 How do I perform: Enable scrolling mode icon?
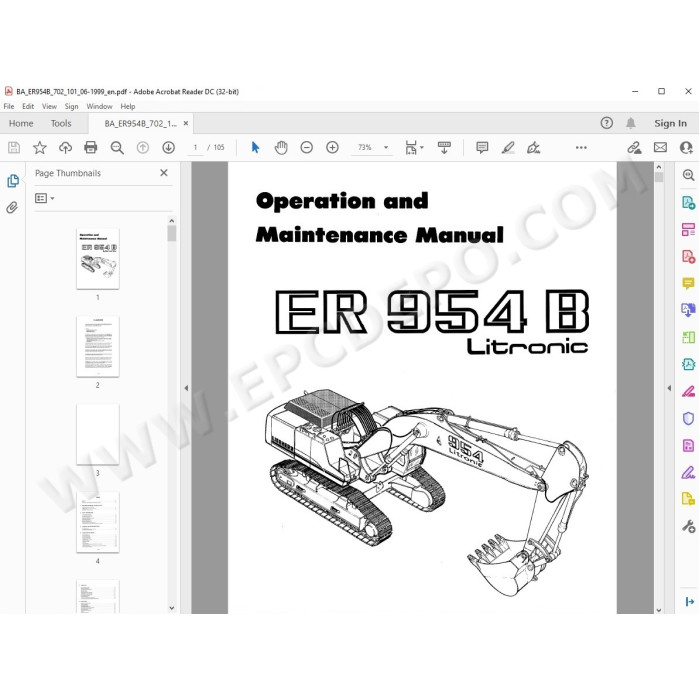(x=444, y=147)
